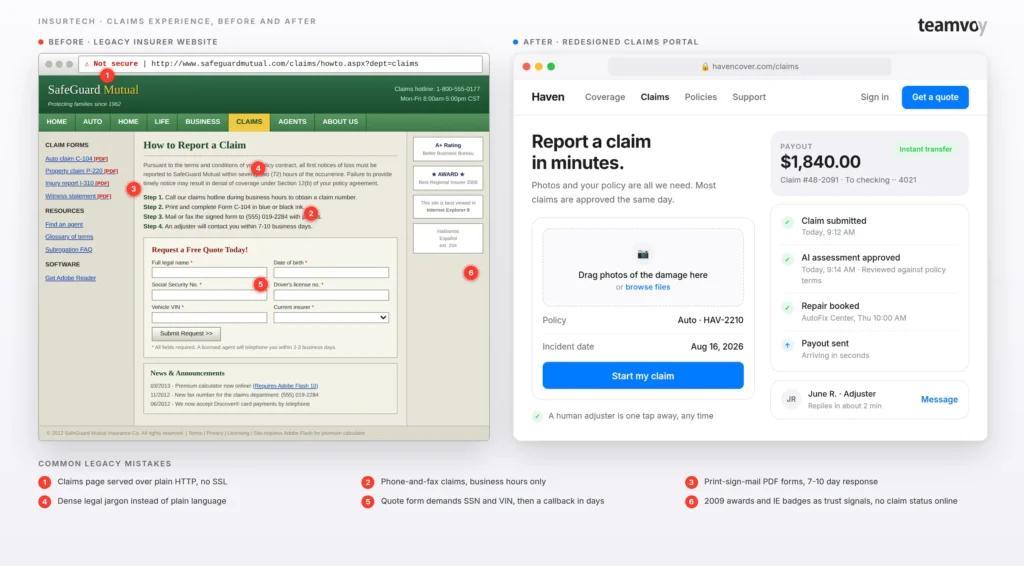This screenshot has height=566, width=1024.
Task: Click the camera icon in the photo drop zone
Action: (643, 254)
